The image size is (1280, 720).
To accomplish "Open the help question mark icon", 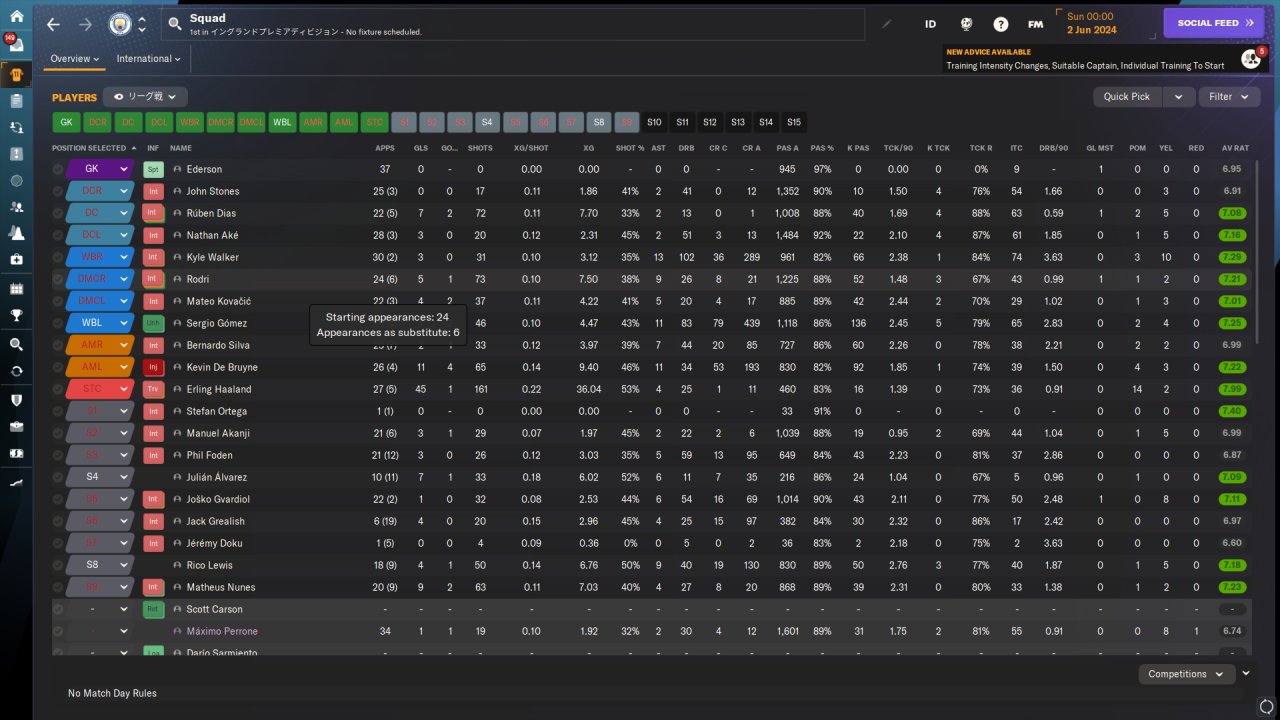I will click(1001, 24).
